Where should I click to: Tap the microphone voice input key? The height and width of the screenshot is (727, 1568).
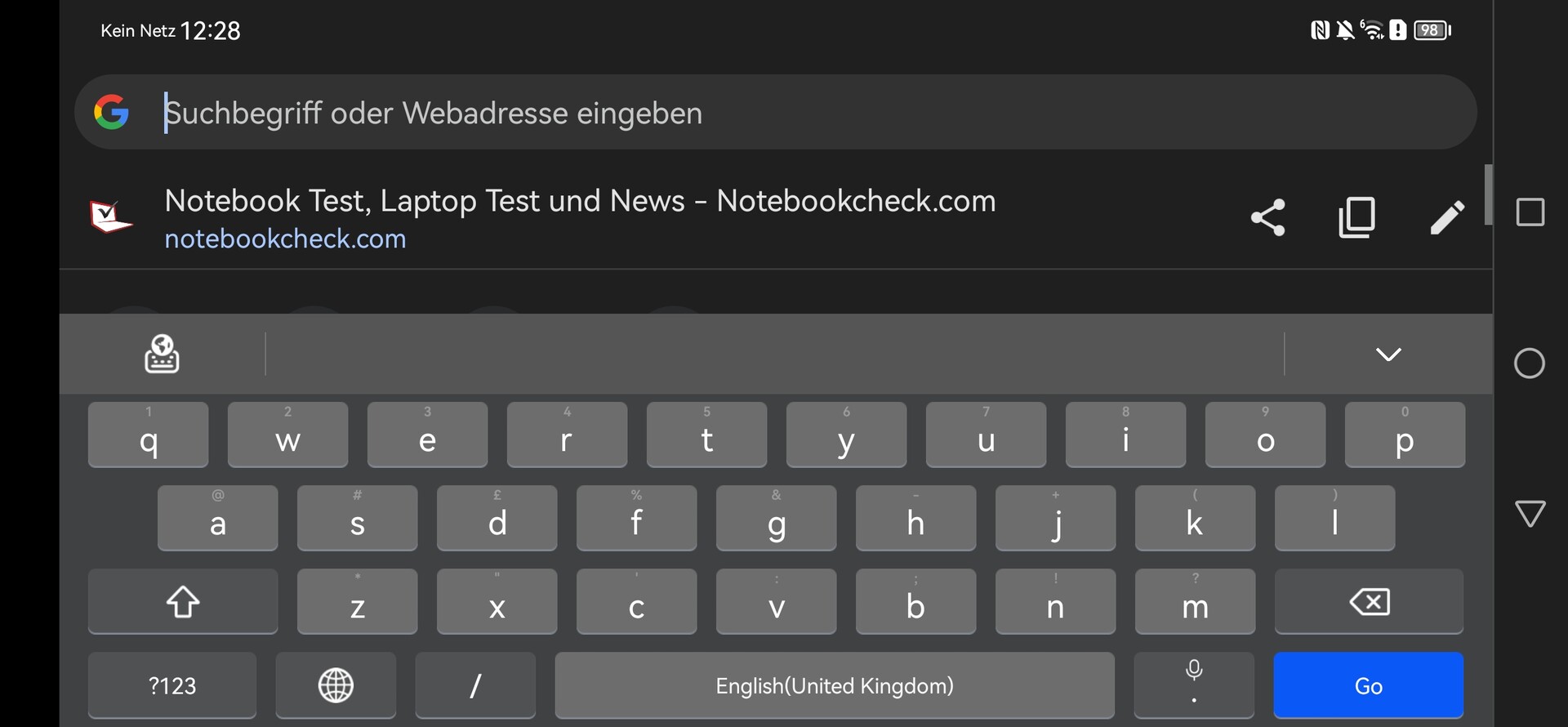pos(1193,685)
